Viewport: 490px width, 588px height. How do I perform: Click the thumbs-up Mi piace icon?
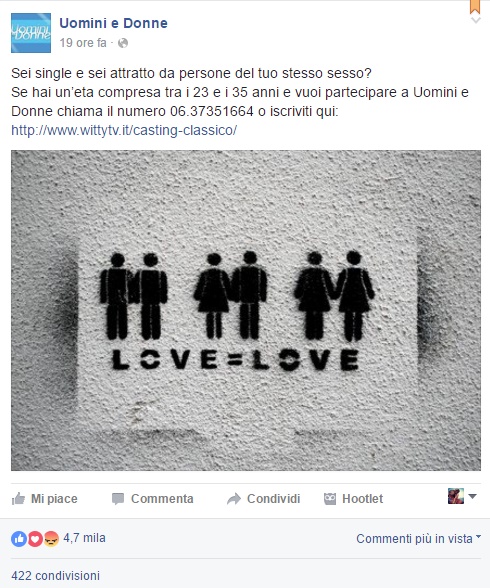coord(18,499)
